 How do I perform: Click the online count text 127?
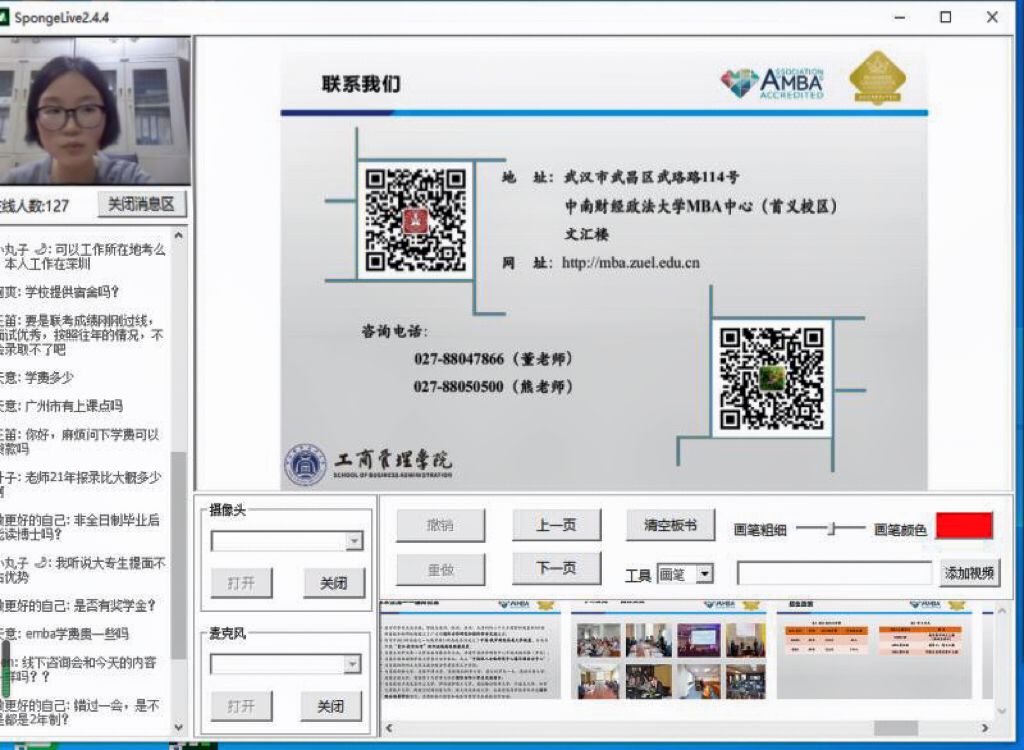[57, 206]
